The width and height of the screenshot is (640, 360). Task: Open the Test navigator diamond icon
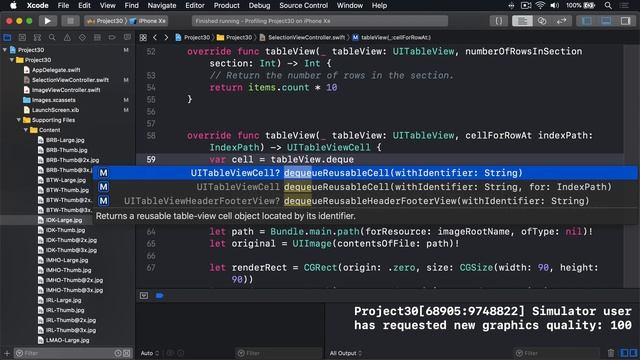tap(82, 38)
